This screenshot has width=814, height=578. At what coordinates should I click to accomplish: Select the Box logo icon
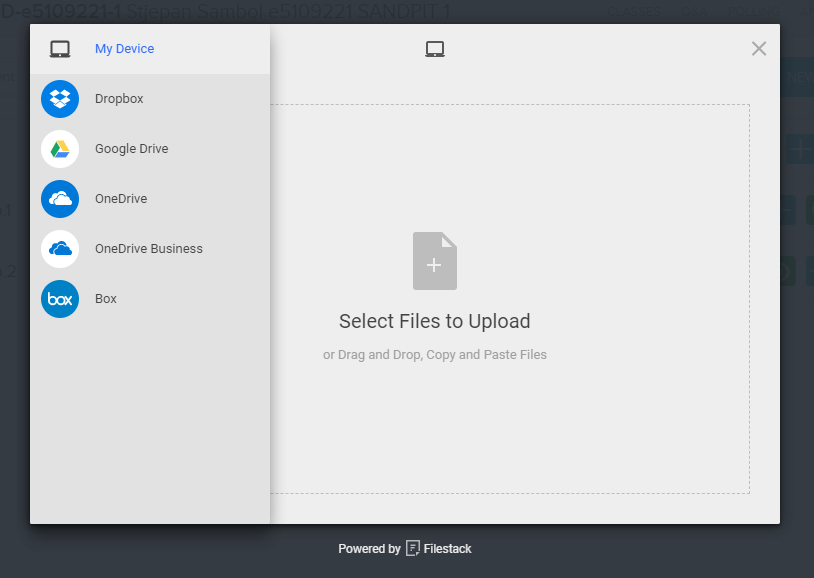tap(60, 299)
